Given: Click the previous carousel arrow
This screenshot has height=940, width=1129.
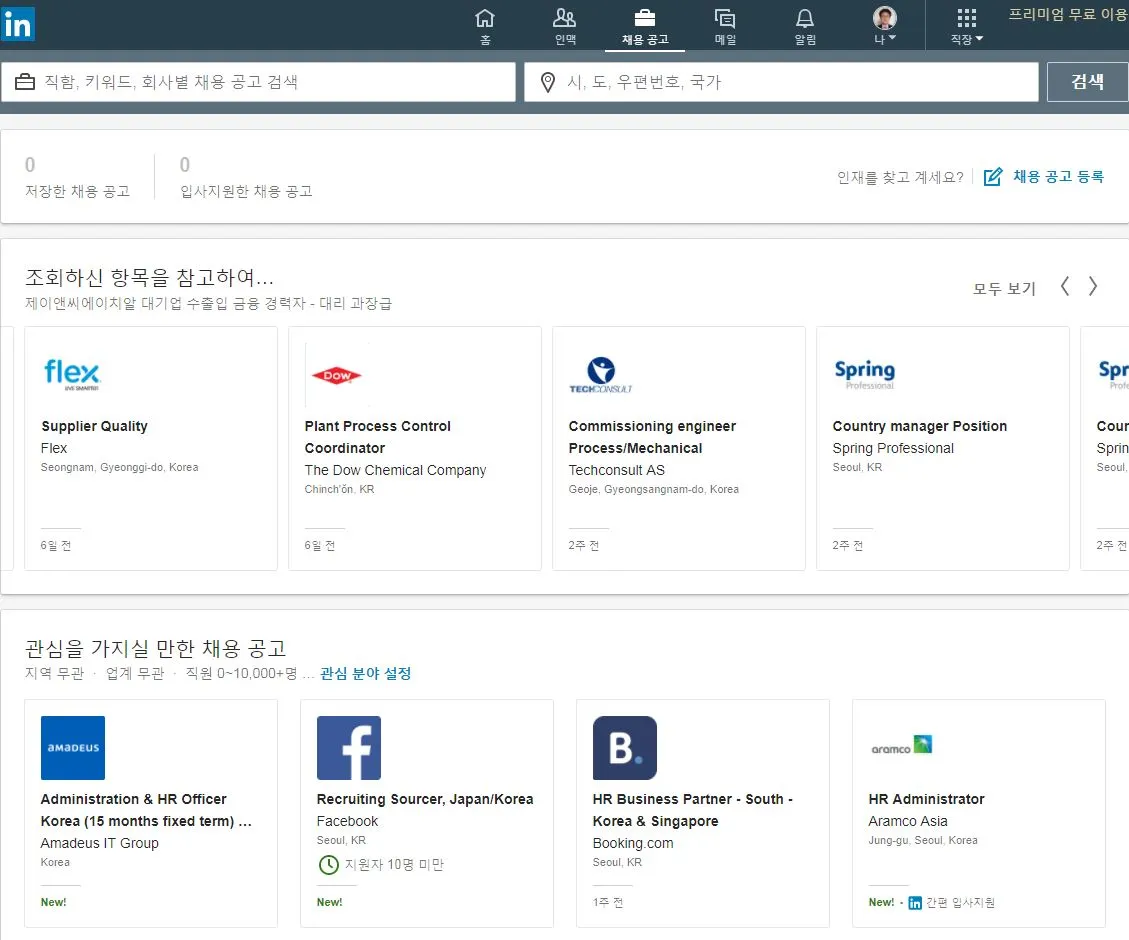Looking at the screenshot, I should pyautogui.click(x=1065, y=286).
